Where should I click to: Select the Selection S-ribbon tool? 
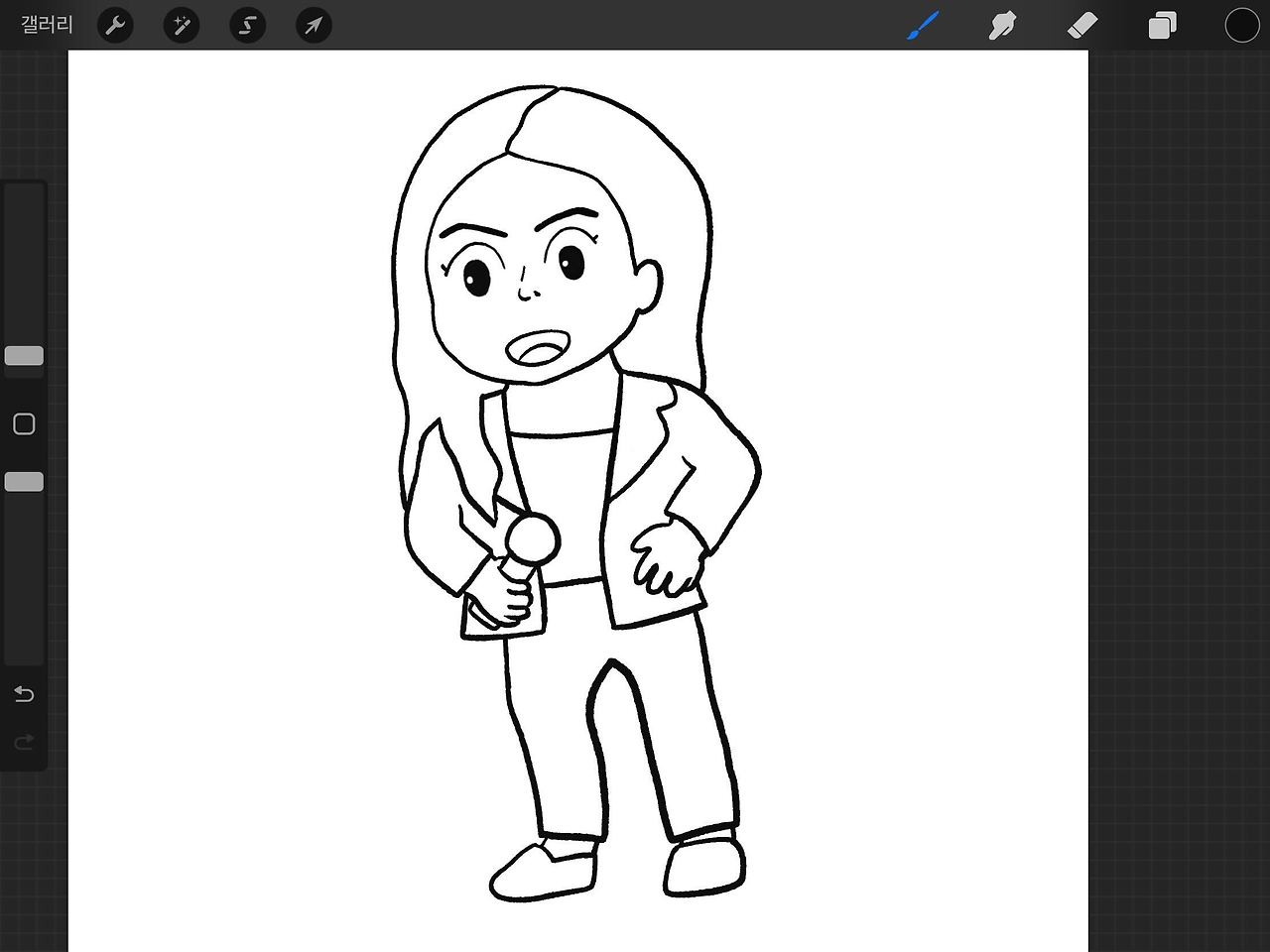pos(248,26)
